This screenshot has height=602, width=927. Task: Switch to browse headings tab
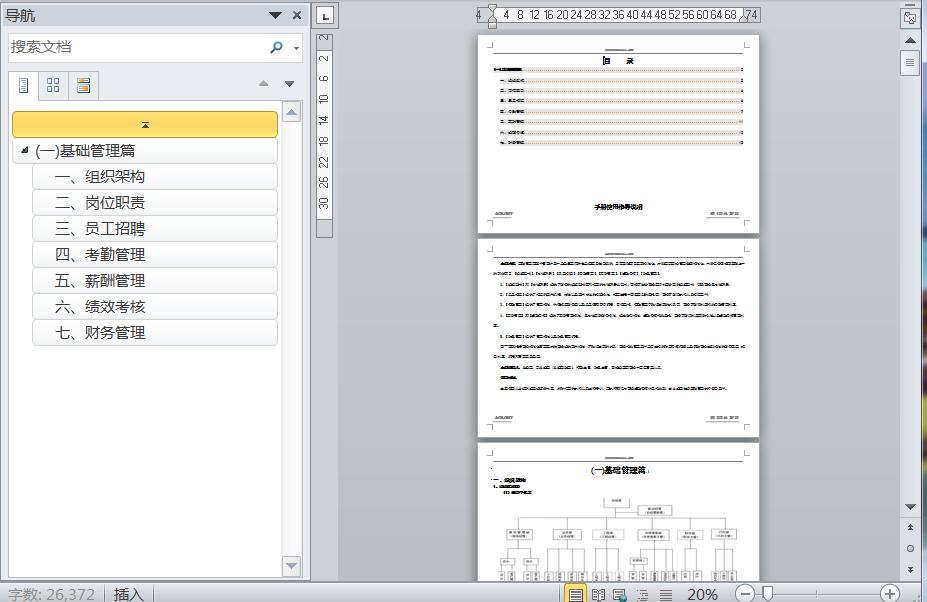click(x=24, y=86)
